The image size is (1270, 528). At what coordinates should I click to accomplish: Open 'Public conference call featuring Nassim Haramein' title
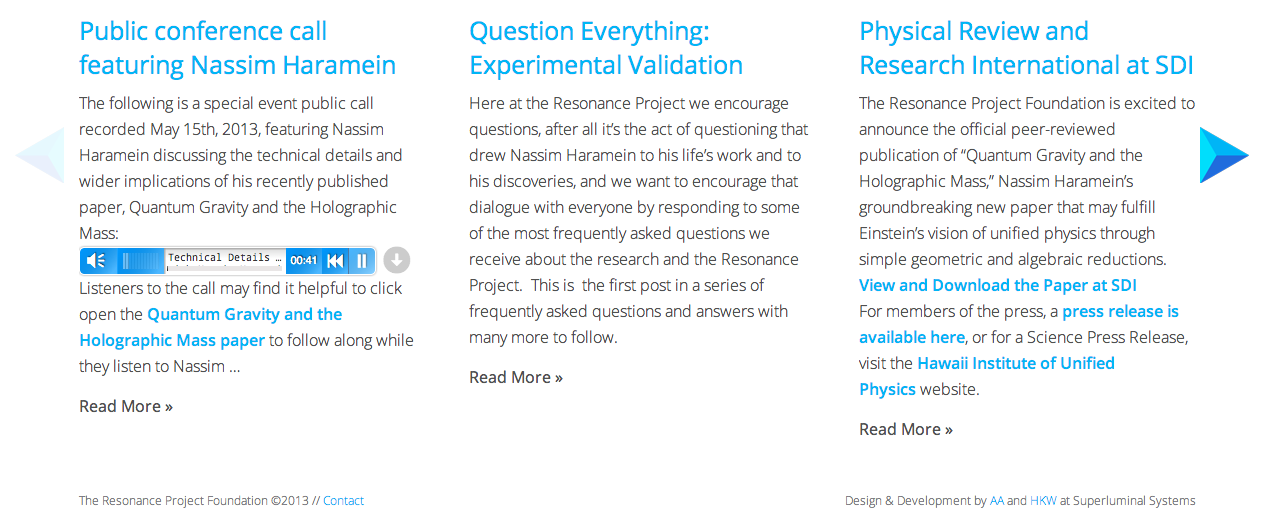[x=237, y=48]
